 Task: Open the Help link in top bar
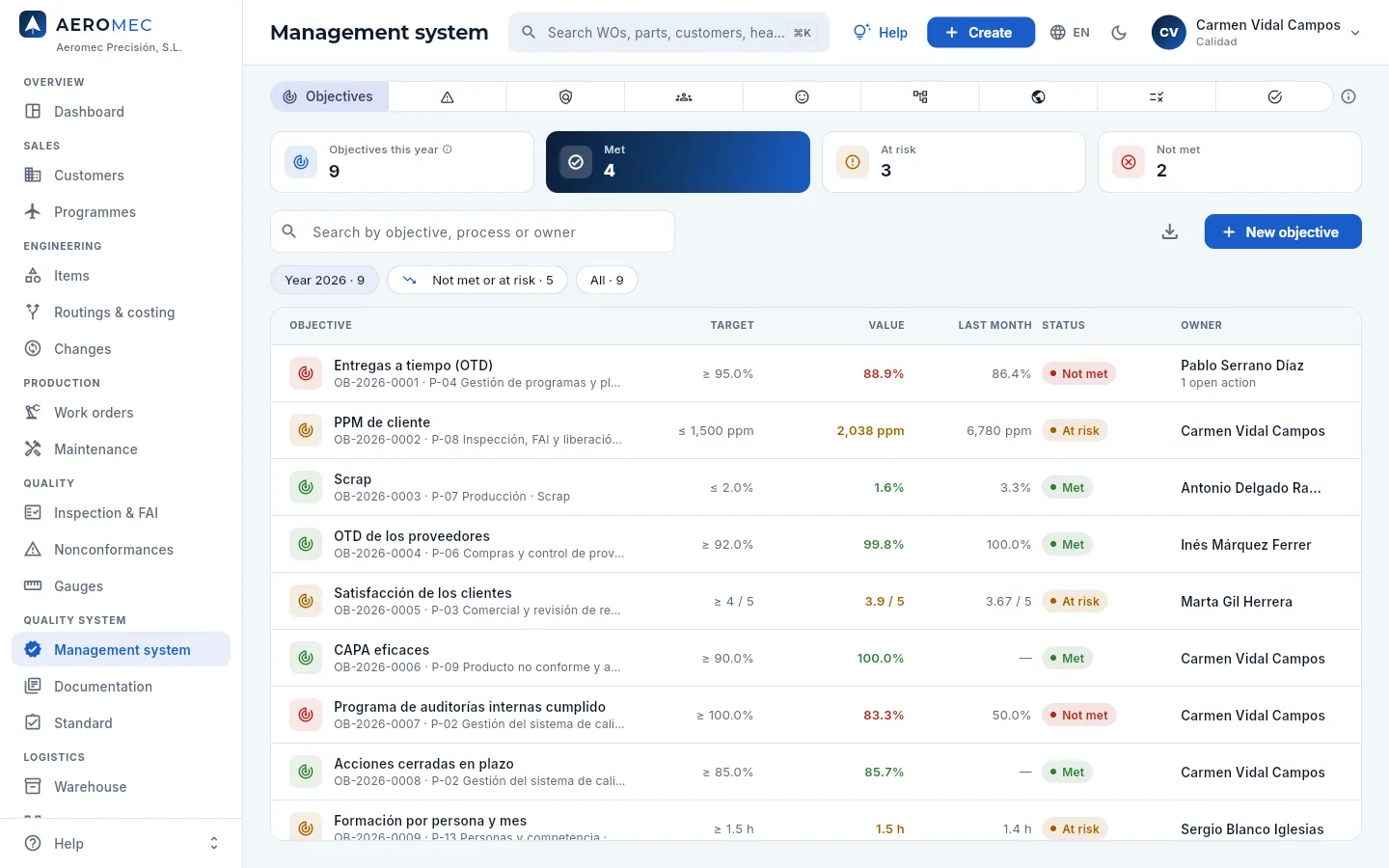881,33
